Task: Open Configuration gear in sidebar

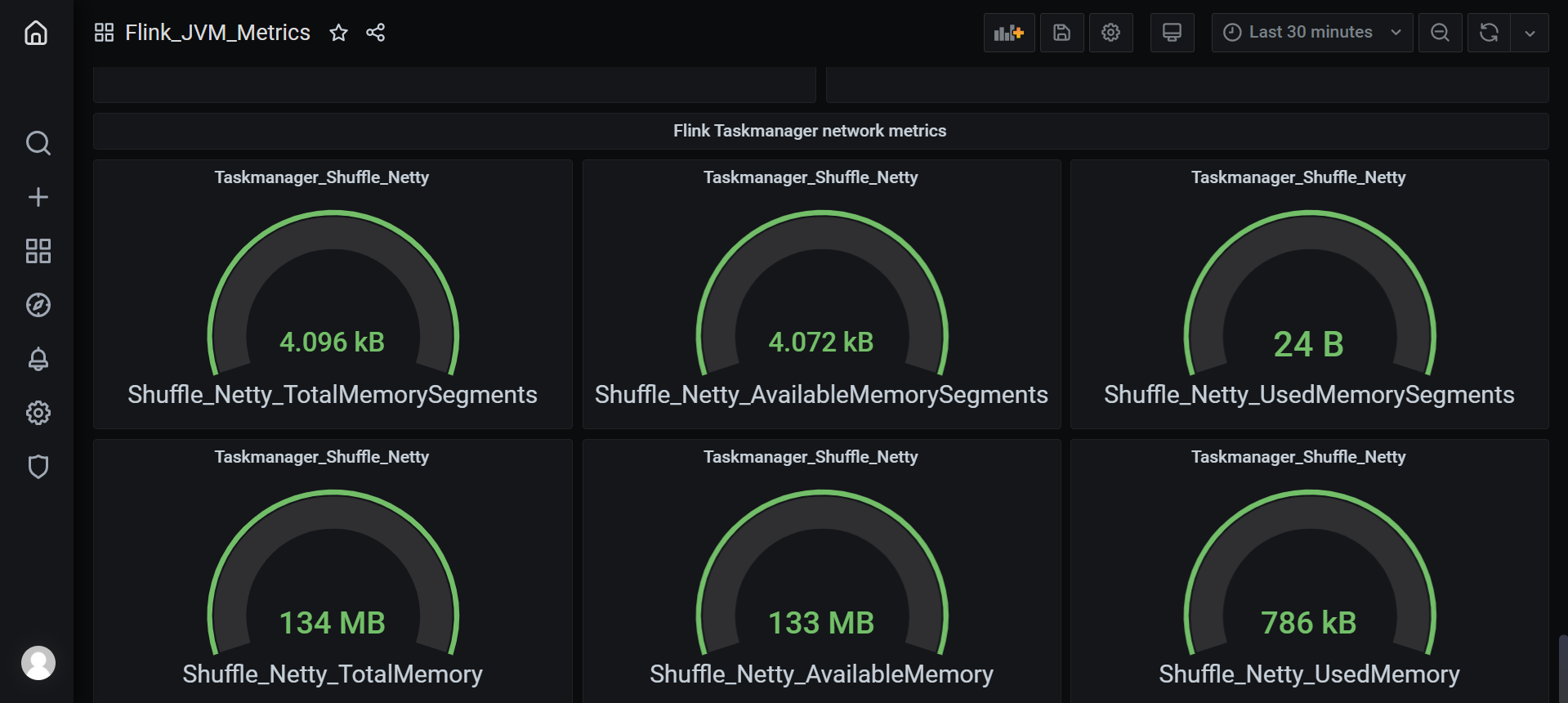Action: point(38,413)
